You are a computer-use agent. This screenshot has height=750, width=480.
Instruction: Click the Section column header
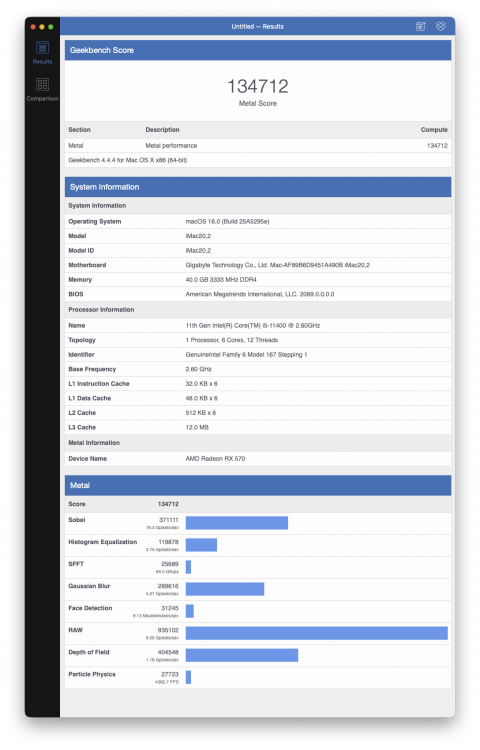[x=79, y=130]
